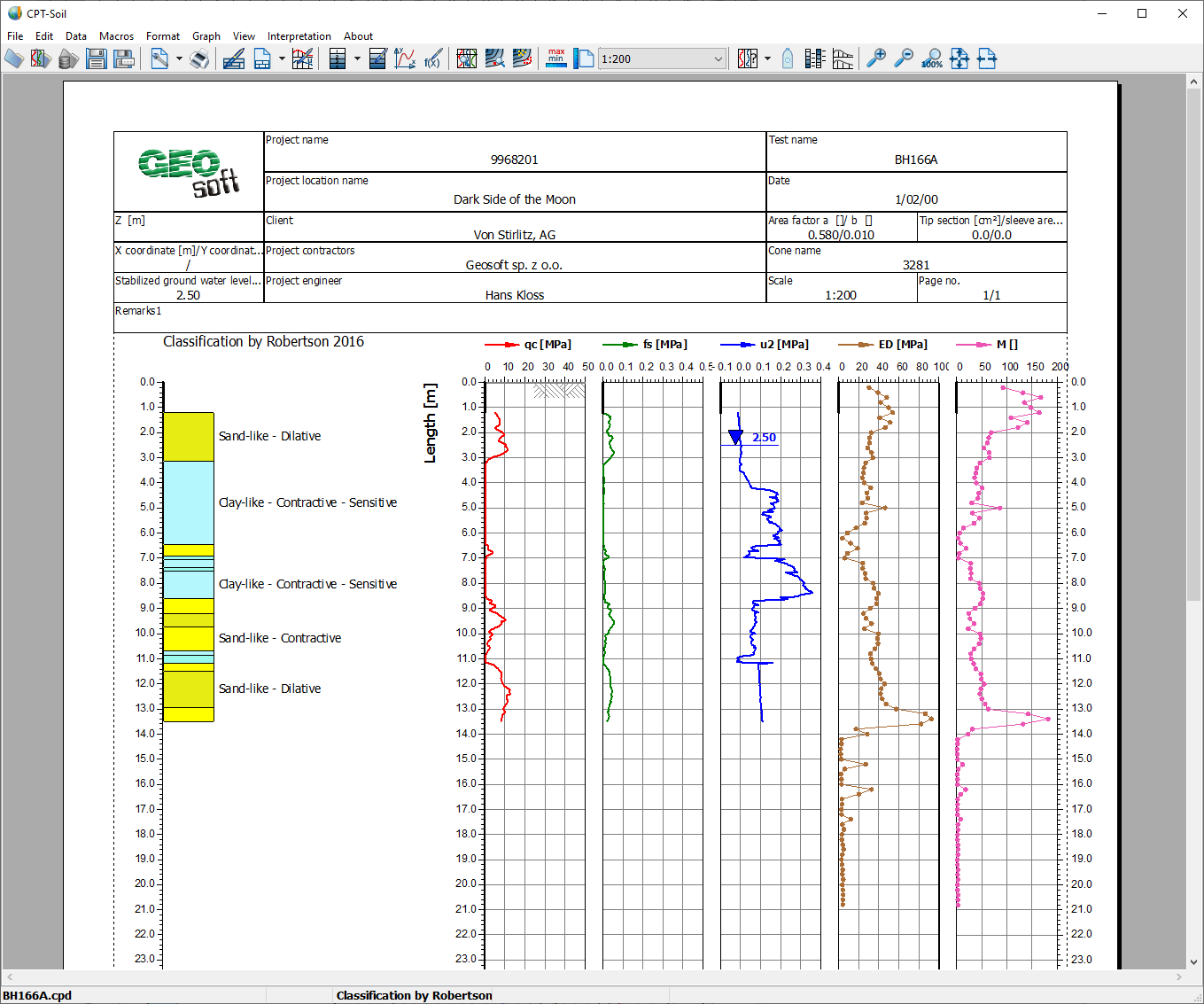
Task: Zoom out with the magnifier minus icon
Action: click(x=903, y=59)
